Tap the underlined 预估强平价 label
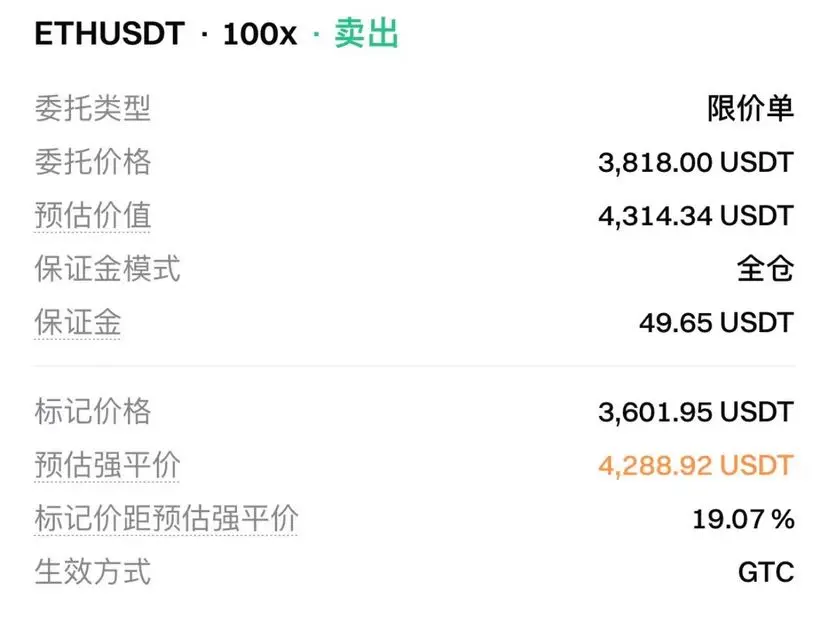Image resolution: width=829 pixels, height=618 pixels. [107, 465]
